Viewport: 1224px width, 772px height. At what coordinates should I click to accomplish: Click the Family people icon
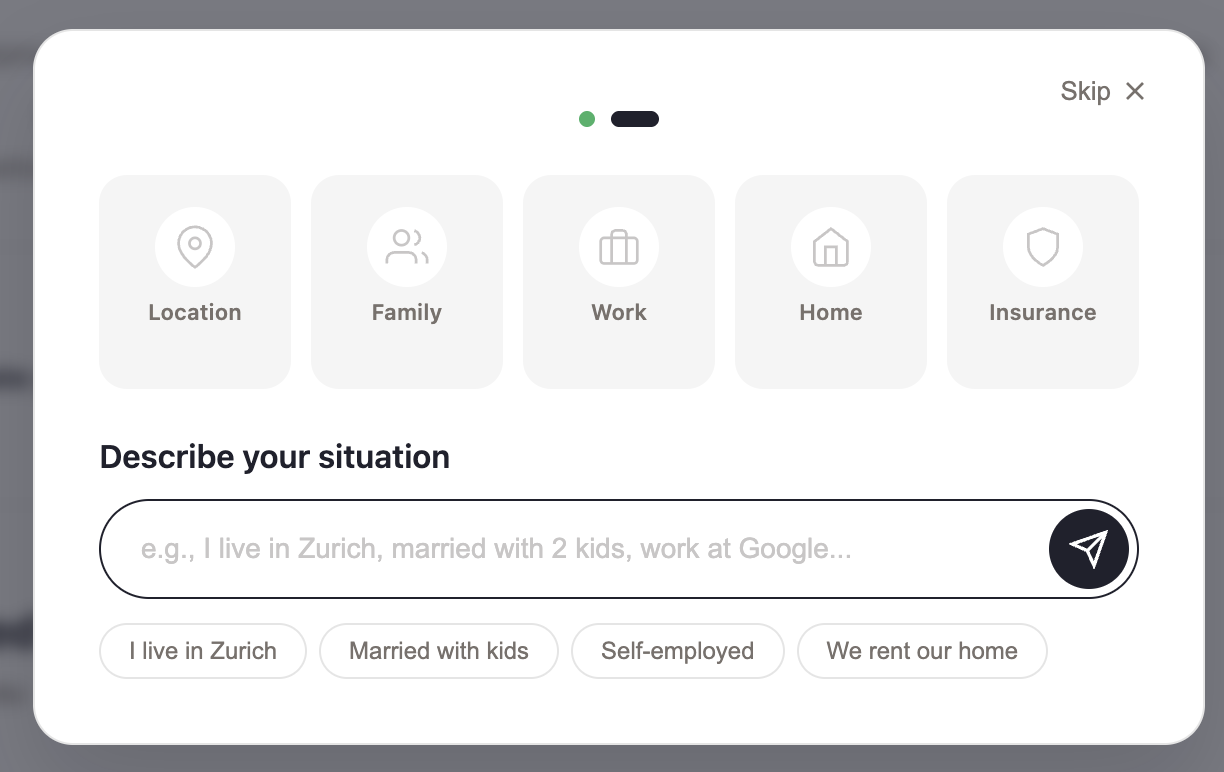click(x=407, y=247)
